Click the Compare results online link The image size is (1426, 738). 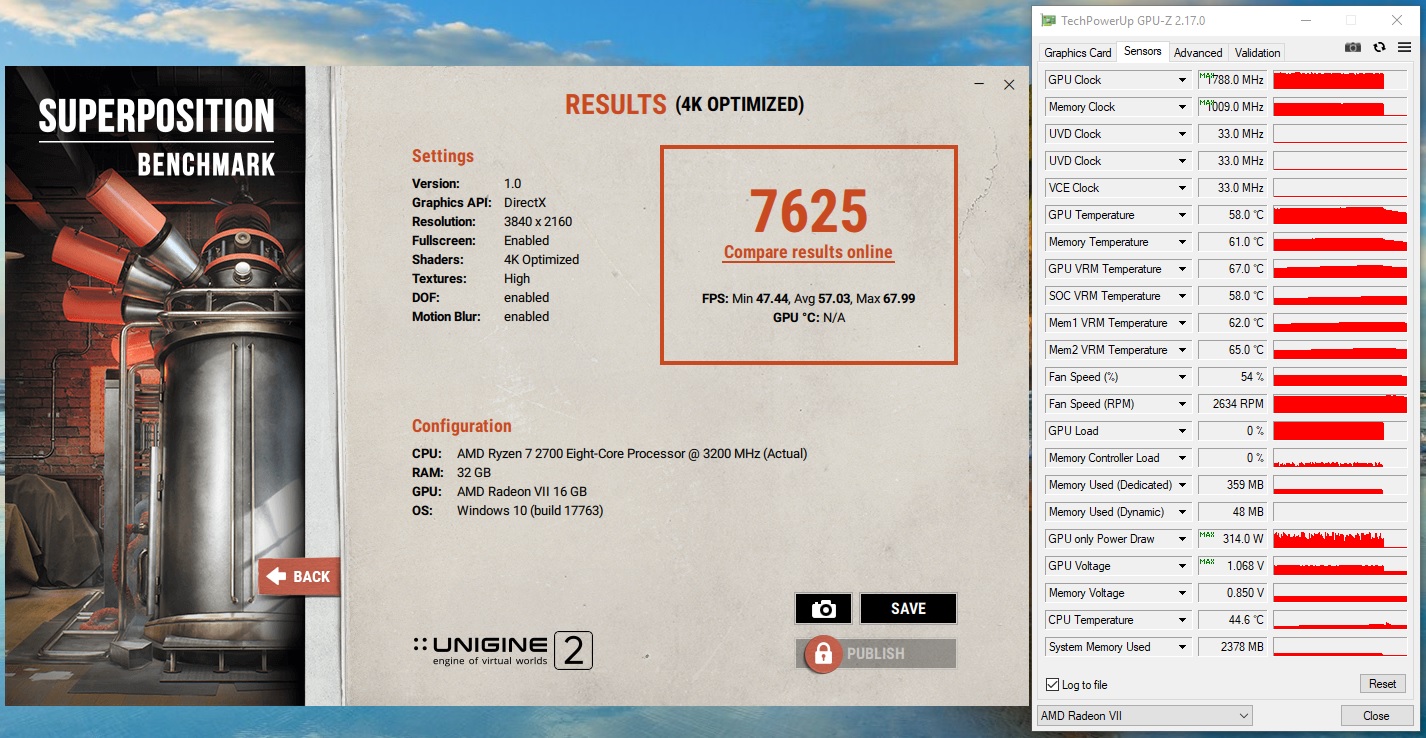(808, 252)
